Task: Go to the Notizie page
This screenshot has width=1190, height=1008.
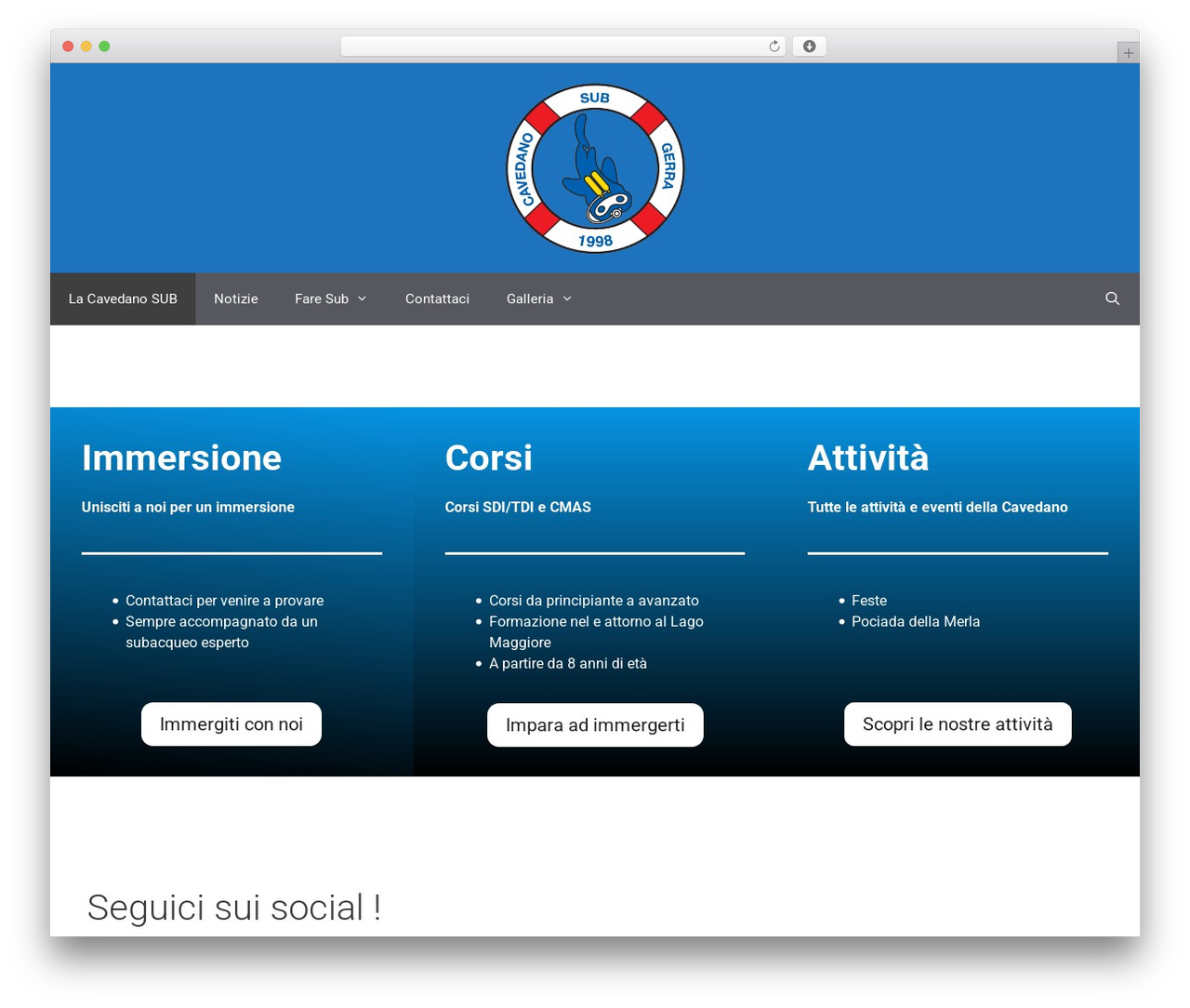Action: pyautogui.click(x=236, y=298)
